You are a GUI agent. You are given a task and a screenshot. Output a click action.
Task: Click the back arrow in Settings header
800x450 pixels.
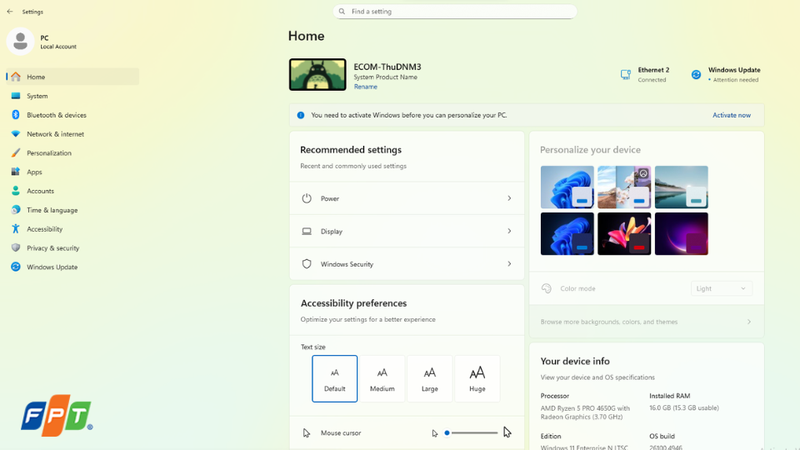click(x=10, y=11)
